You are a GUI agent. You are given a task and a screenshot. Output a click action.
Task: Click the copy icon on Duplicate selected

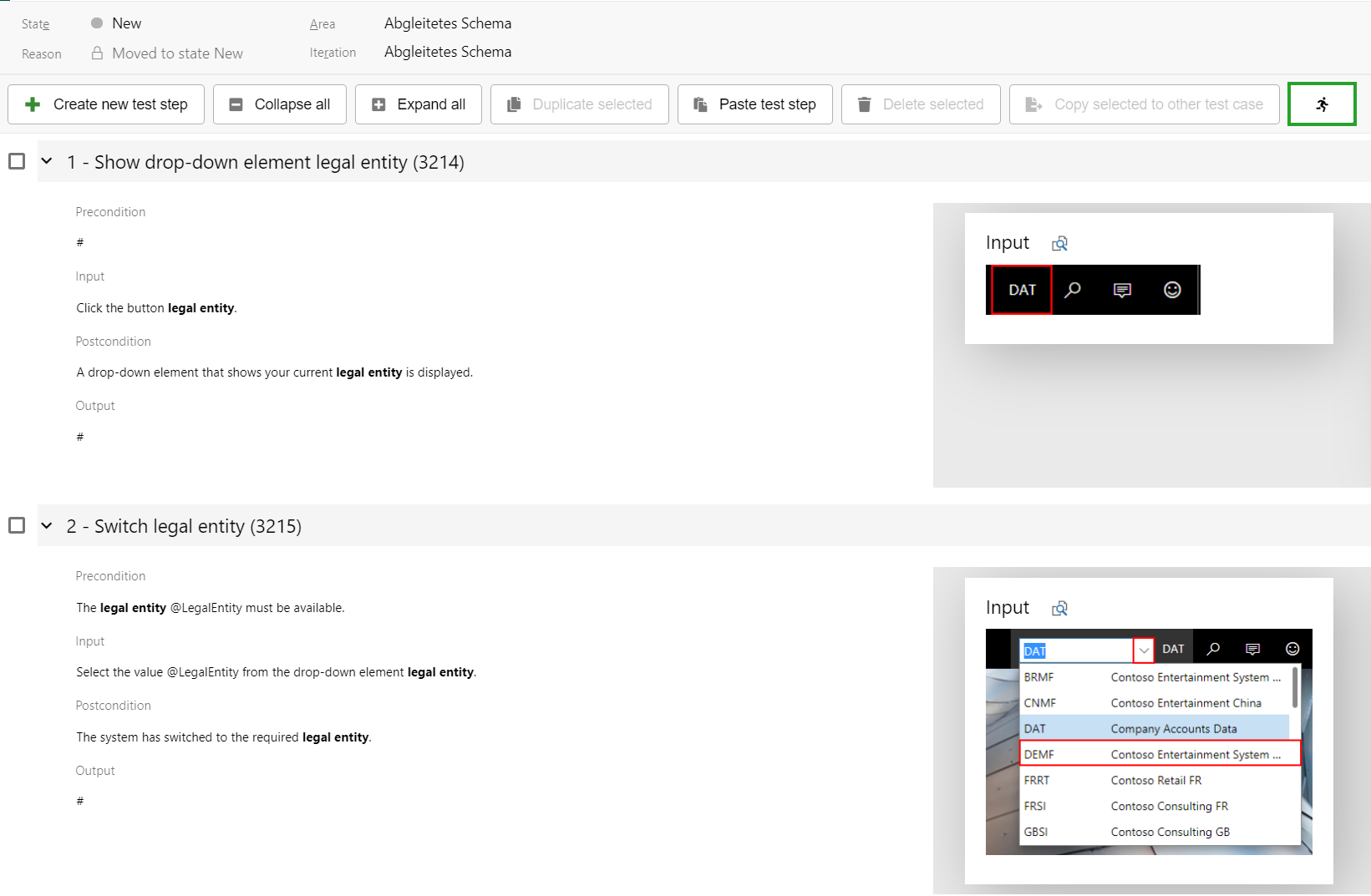[514, 104]
